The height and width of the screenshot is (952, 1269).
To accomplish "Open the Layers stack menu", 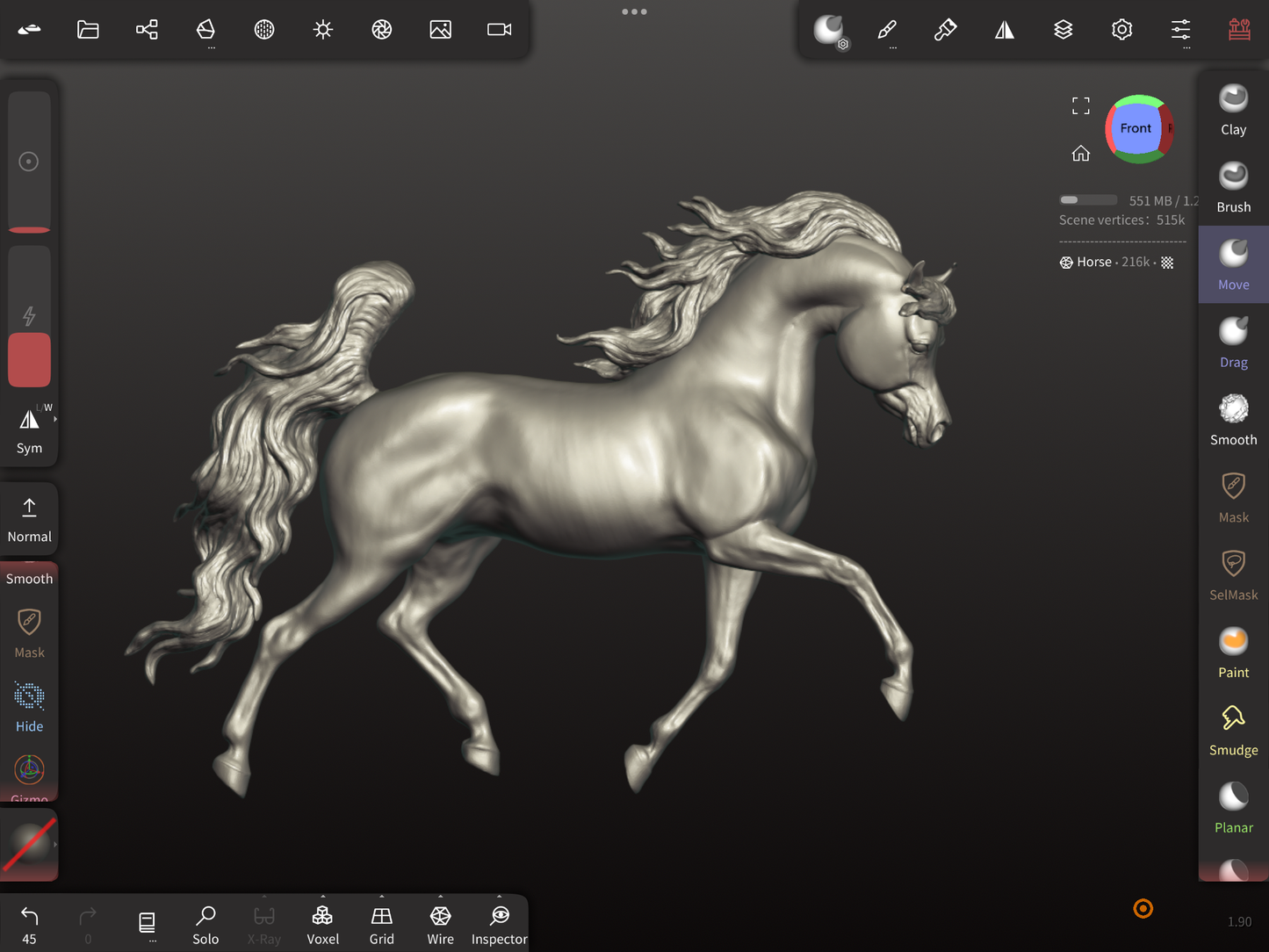I will [1063, 30].
